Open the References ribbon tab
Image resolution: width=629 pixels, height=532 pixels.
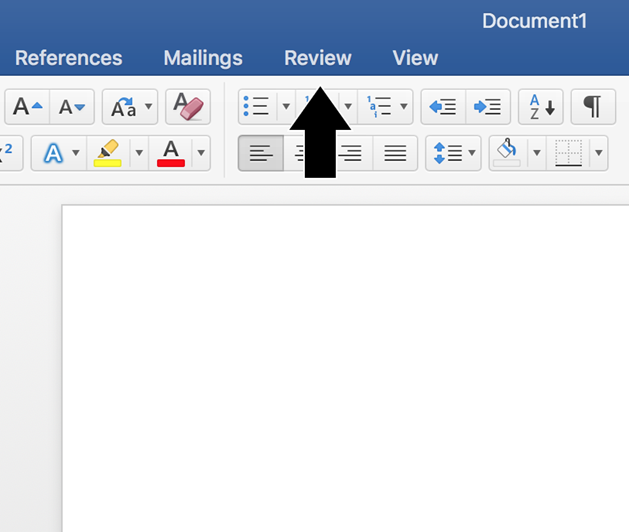click(69, 58)
